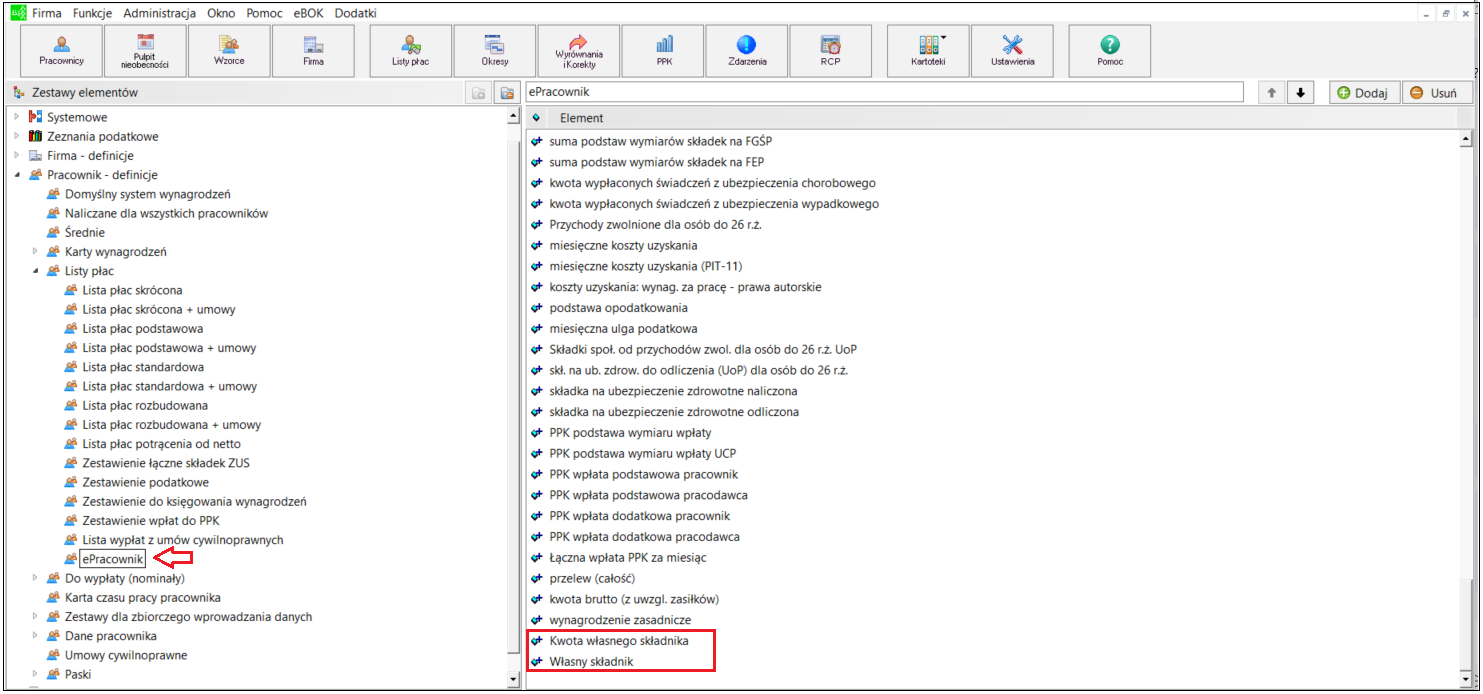The width and height of the screenshot is (1483, 694).
Task: Expand the Firma - definicje node
Action: [x=17, y=155]
